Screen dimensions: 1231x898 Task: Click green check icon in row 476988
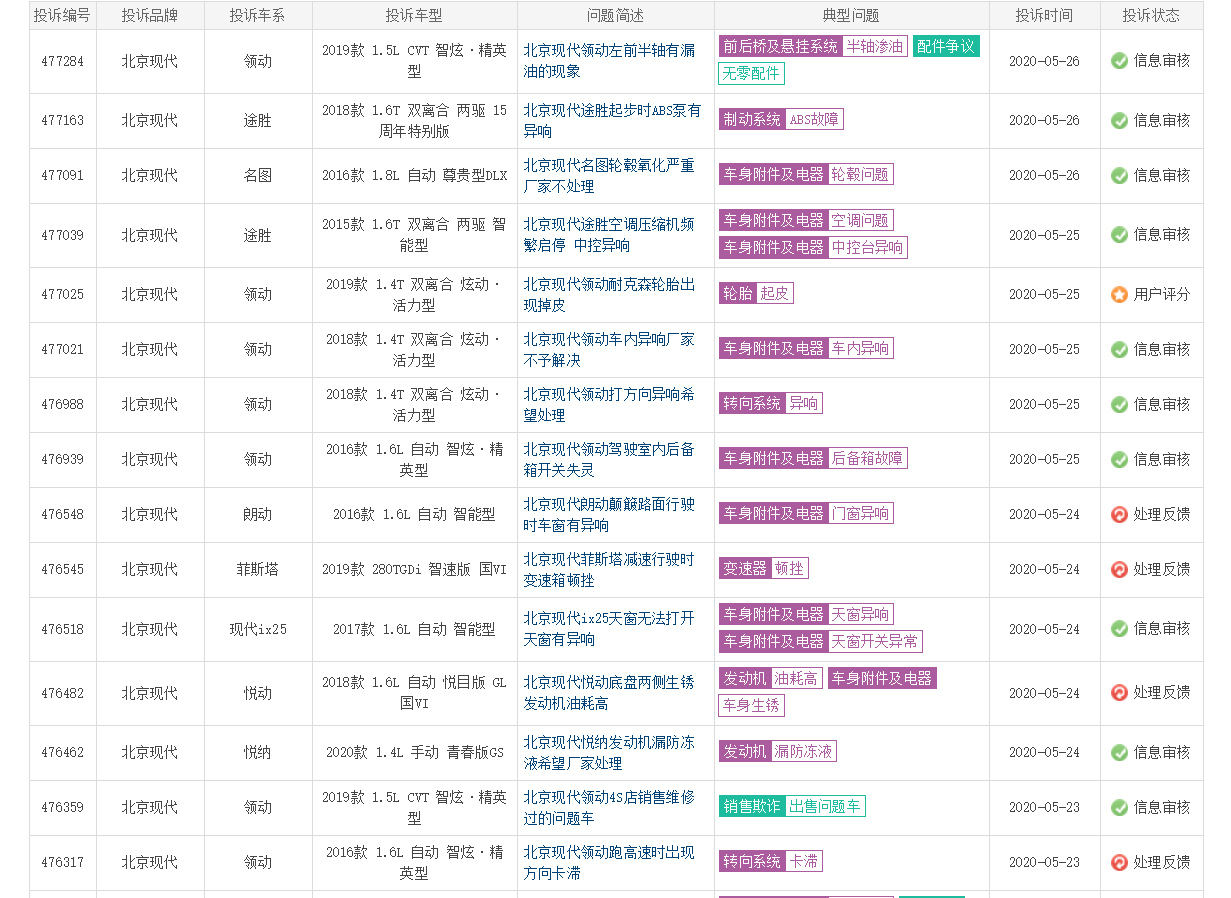pyautogui.click(x=1120, y=404)
